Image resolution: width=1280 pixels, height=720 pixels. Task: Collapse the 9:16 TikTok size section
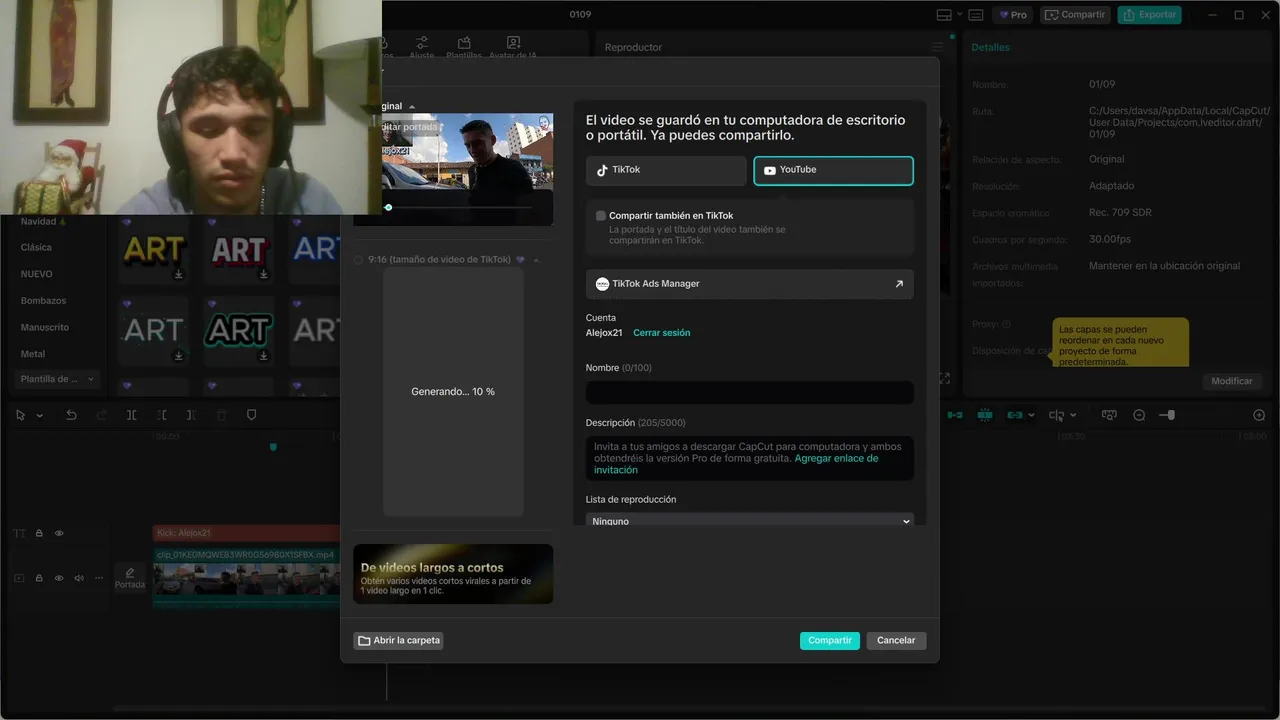[536, 260]
